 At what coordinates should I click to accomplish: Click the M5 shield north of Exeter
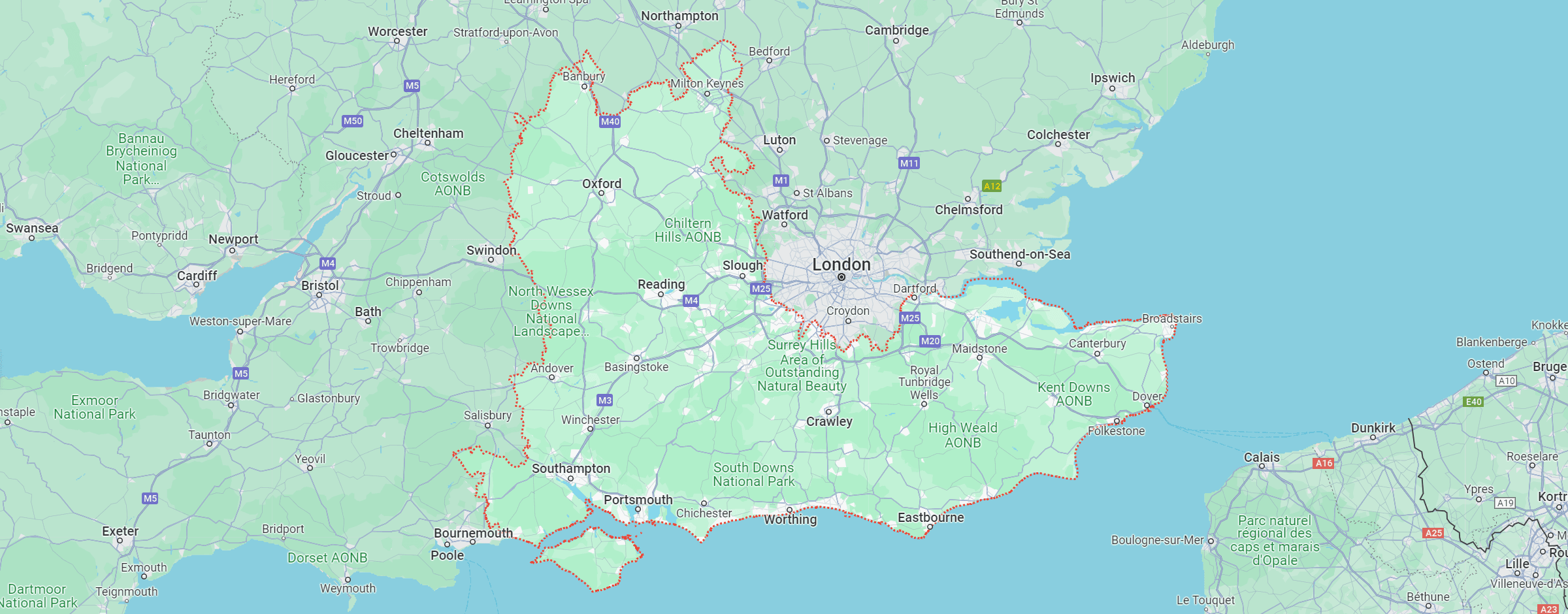point(150,498)
